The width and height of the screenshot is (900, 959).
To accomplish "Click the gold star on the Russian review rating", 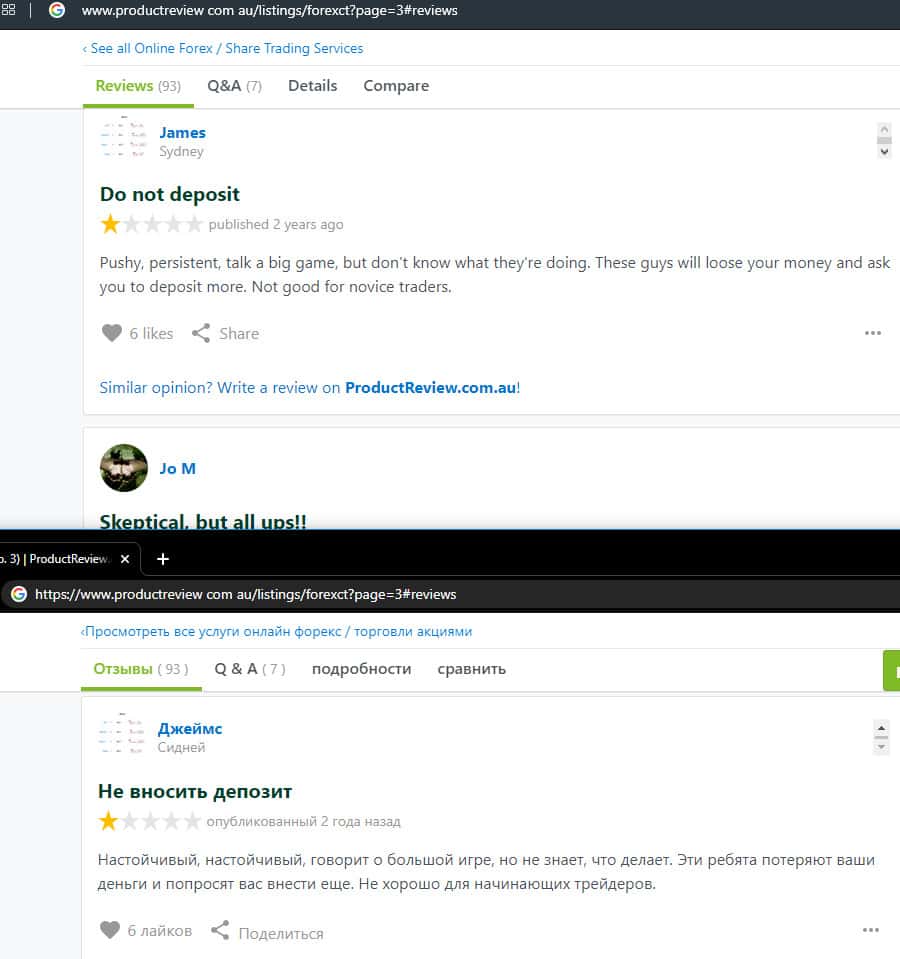I will (x=108, y=821).
